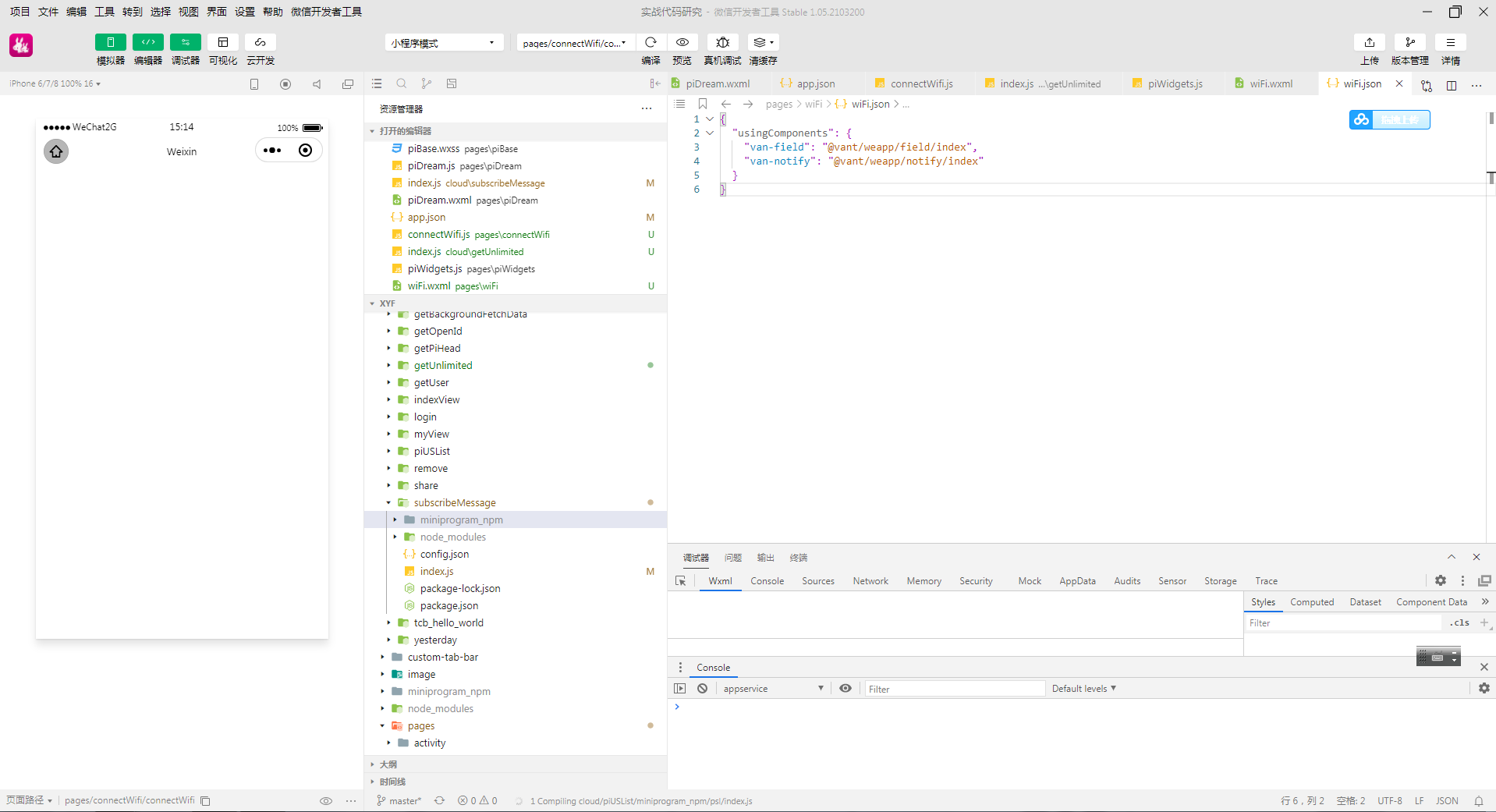Toggle the editor panel button
Image resolution: width=1496 pixels, height=812 pixels.
point(147,42)
